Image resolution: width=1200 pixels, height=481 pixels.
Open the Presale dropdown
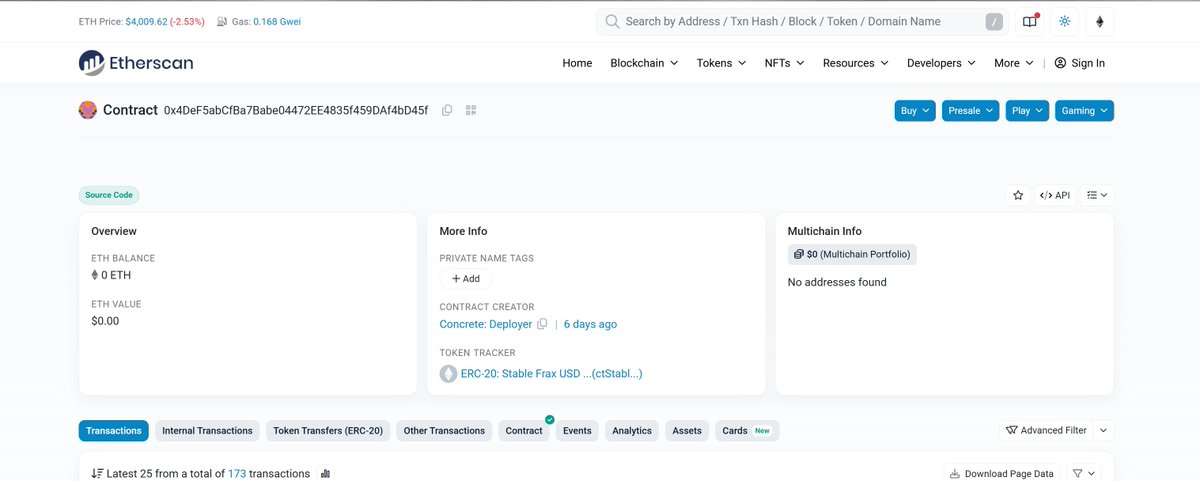coord(970,111)
